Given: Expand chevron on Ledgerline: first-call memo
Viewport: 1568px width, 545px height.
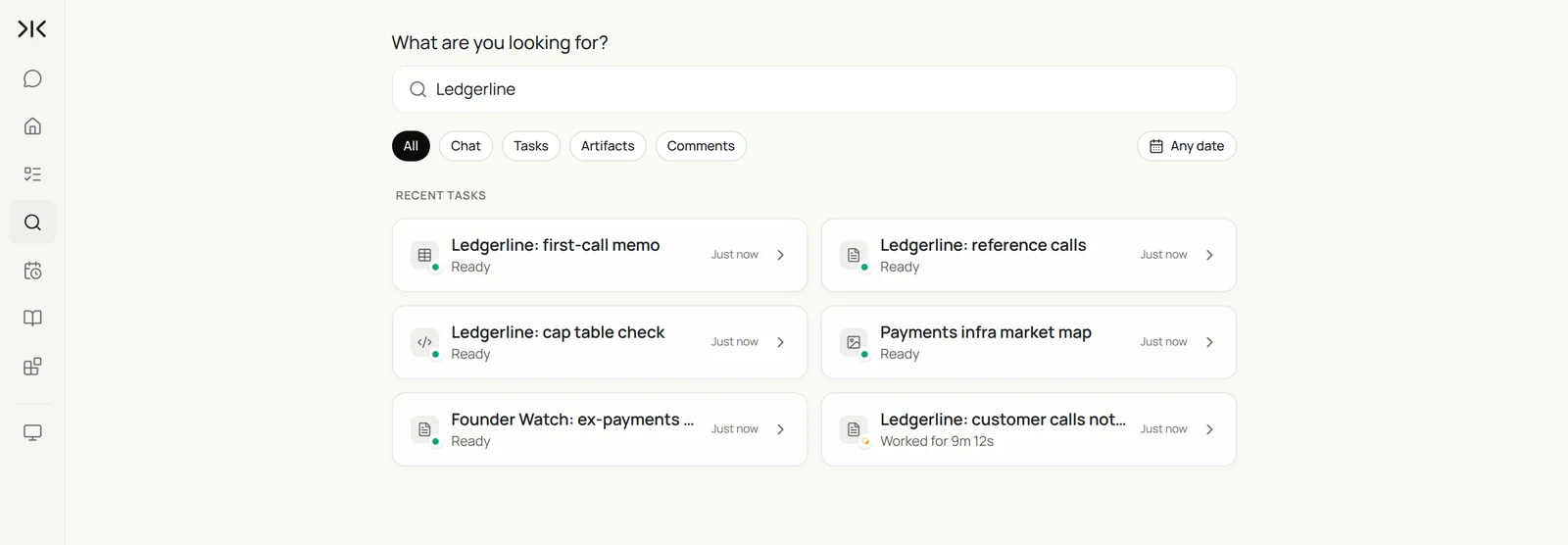Looking at the screenshot, I should (781, 255).
